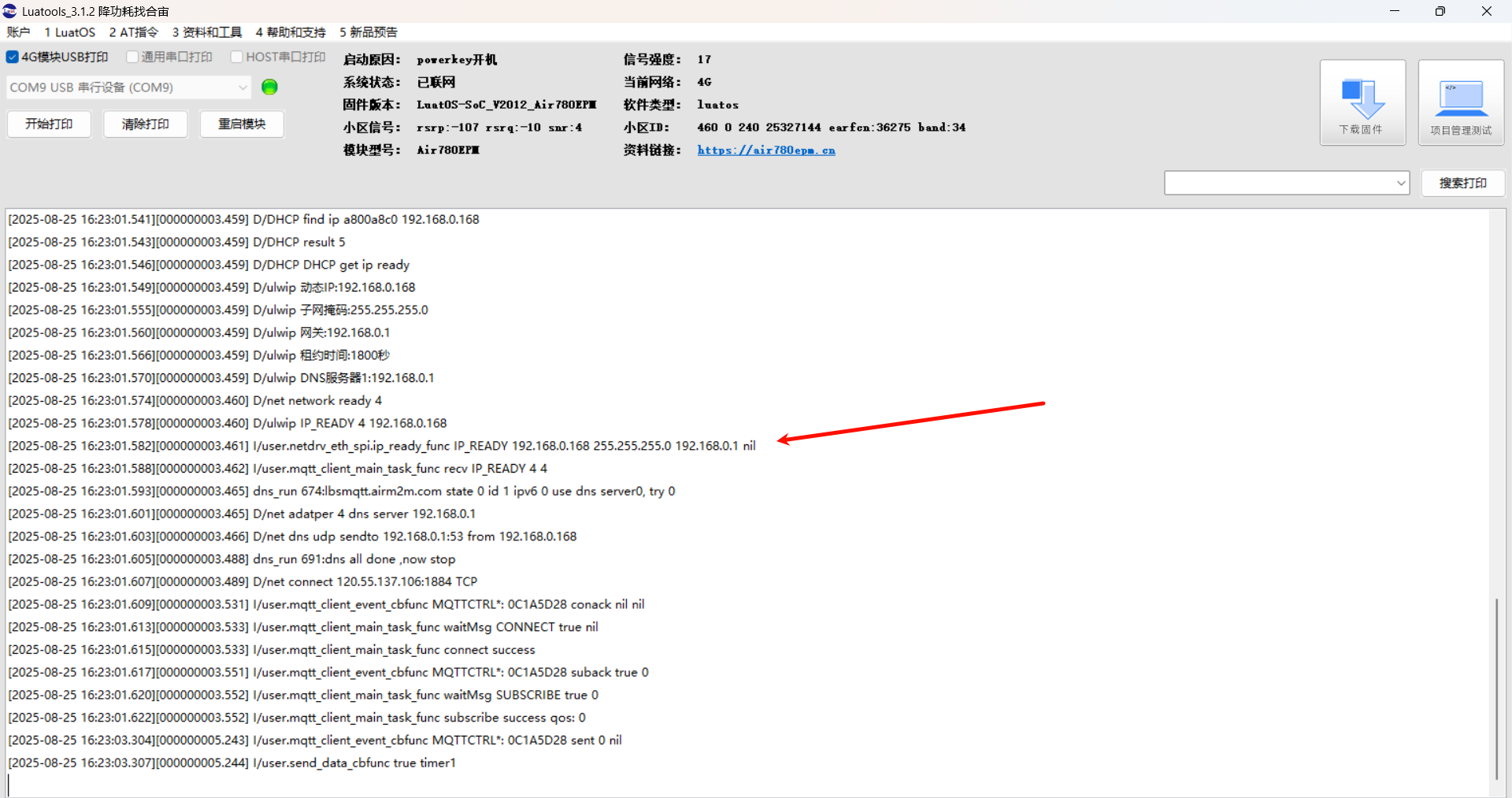Click the log line '动态IP:192.168.0.168'
Screen dimensions: 1512x798
coord(212,288)
